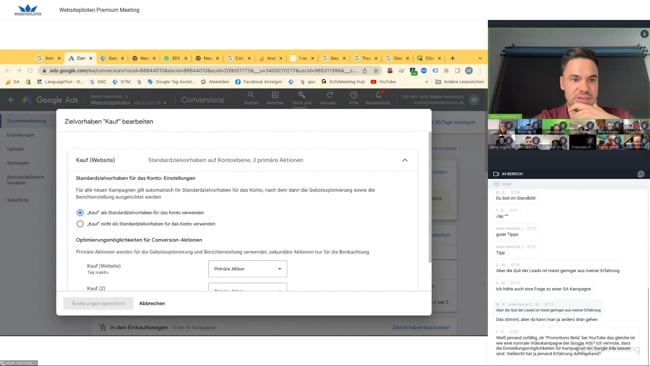Click chat message 'guter Tipp'

point(507,234)
